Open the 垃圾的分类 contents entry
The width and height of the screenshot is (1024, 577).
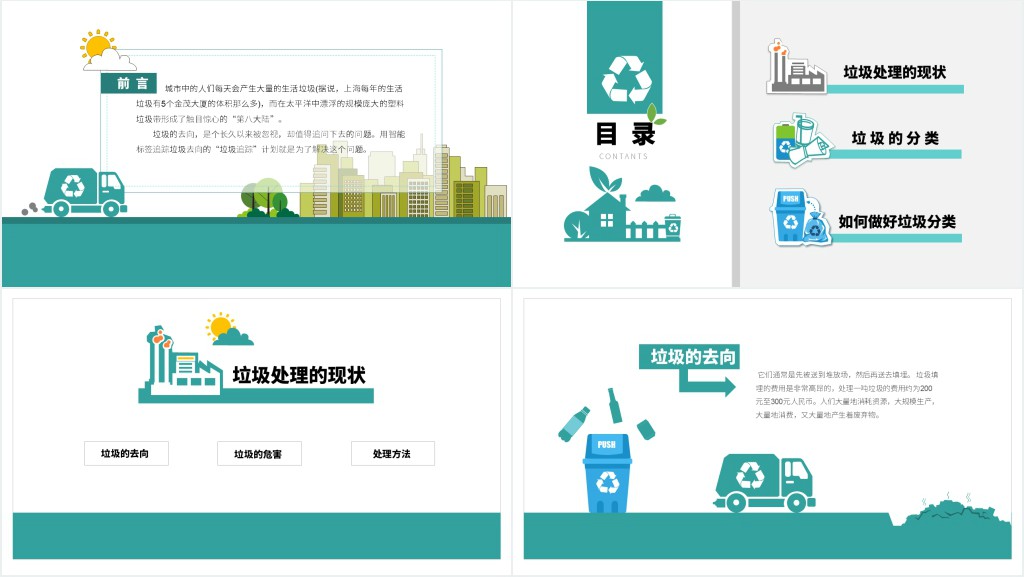coord(895,139)
